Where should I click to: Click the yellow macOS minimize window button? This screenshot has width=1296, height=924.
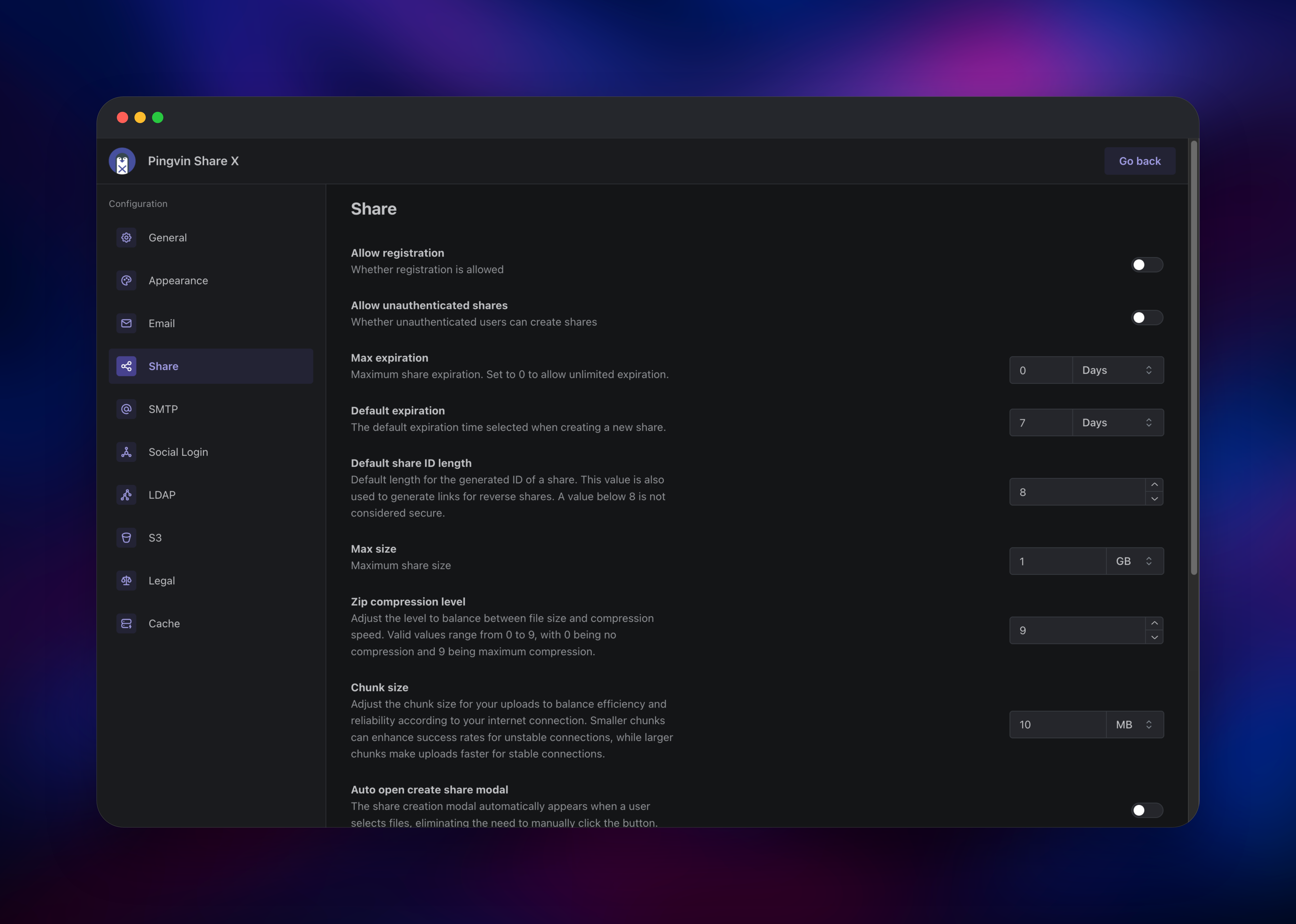pos(140,117)
